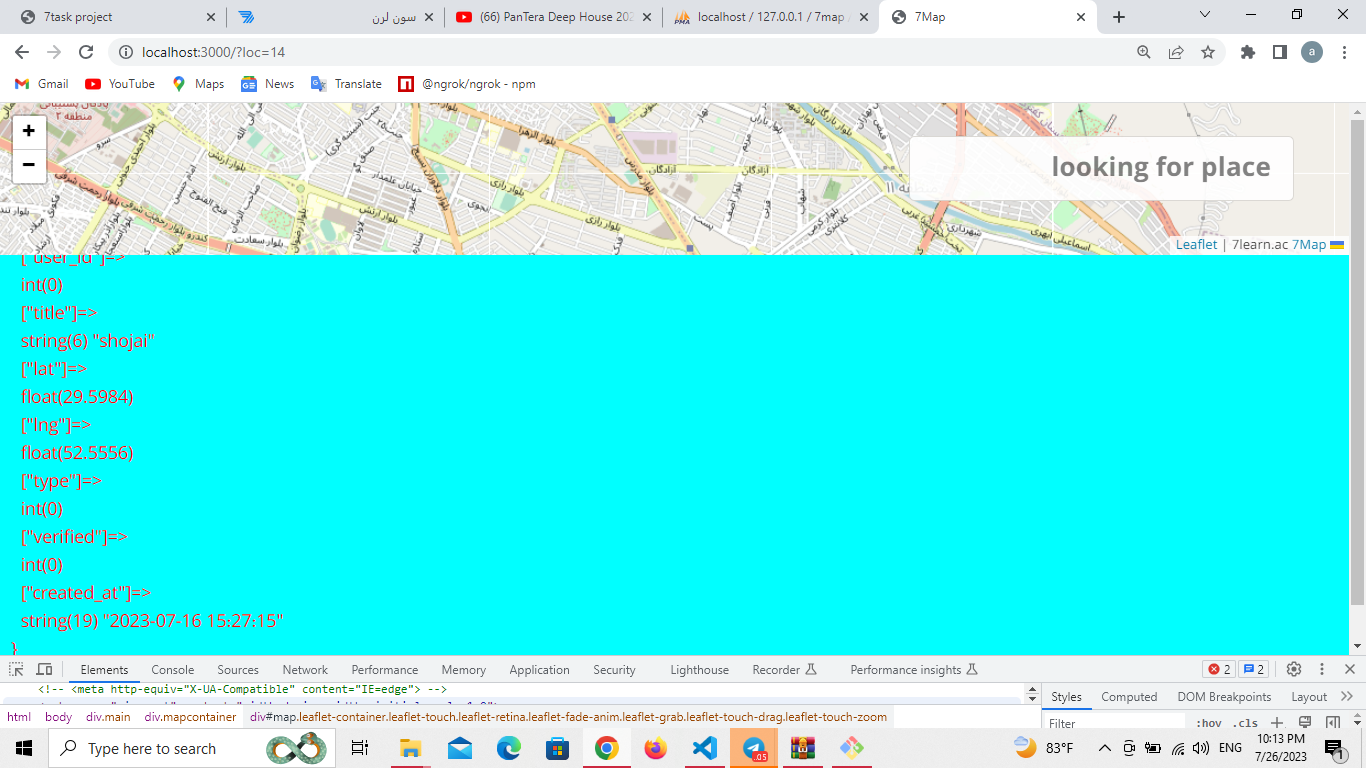
Task: Close the DevTools panel
Action: click(1349, 670)
